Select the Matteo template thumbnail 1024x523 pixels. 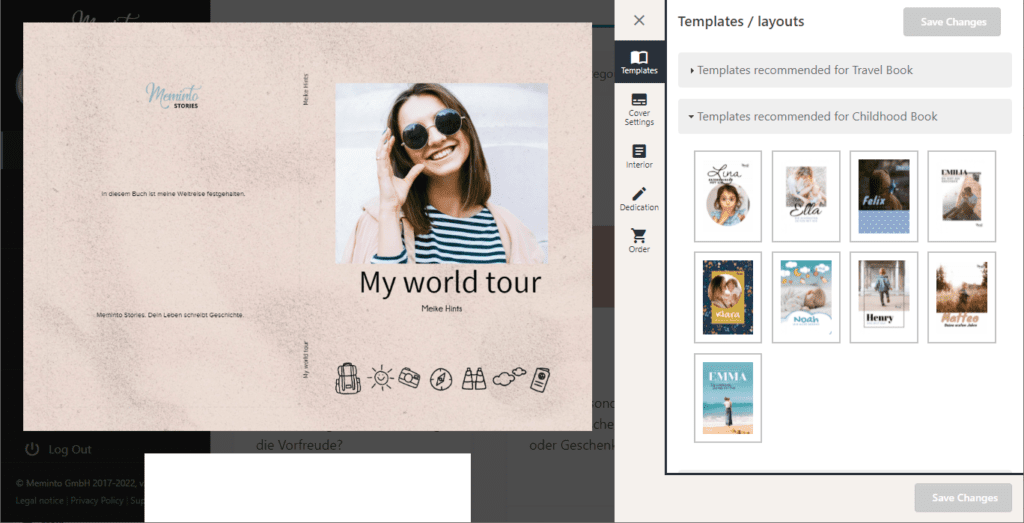961,297
